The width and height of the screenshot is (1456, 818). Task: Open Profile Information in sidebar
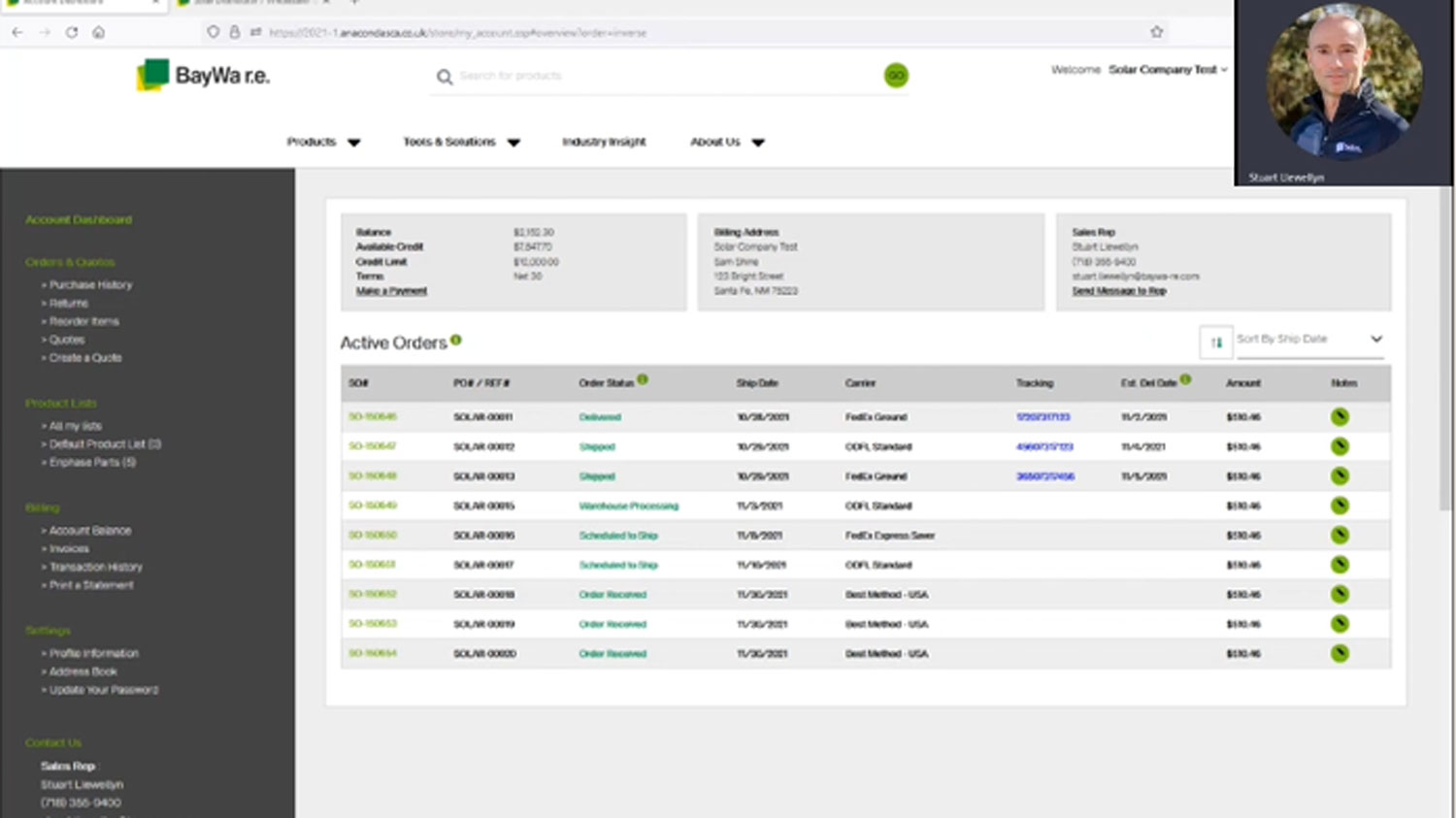[93, 653]
